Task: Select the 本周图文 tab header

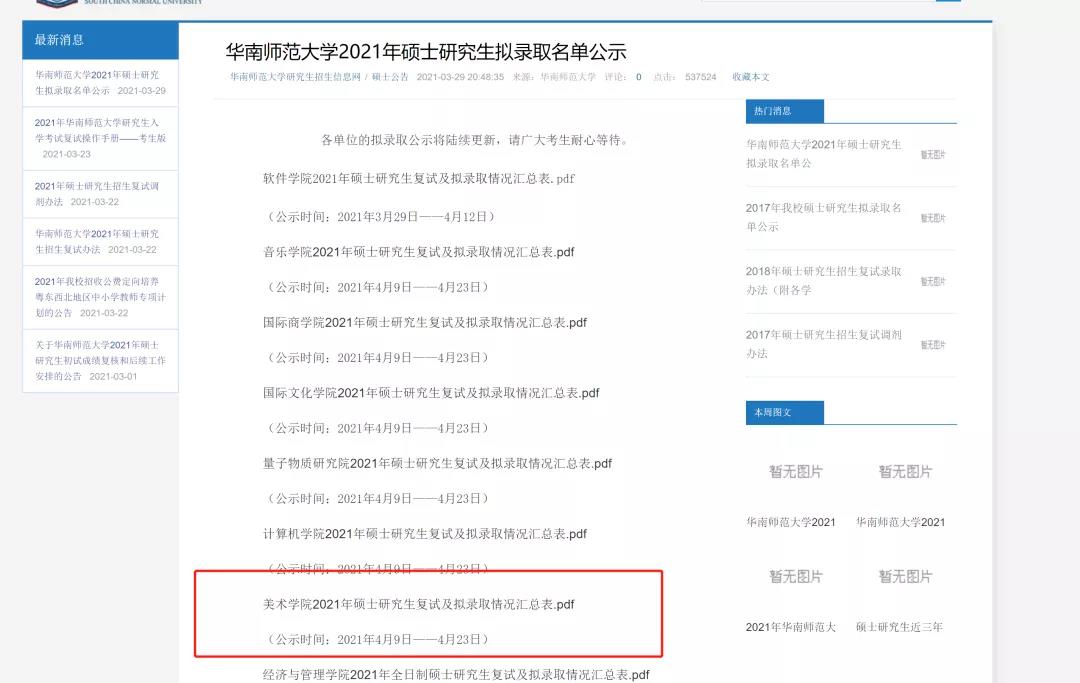Action: (x=785, y=412)
